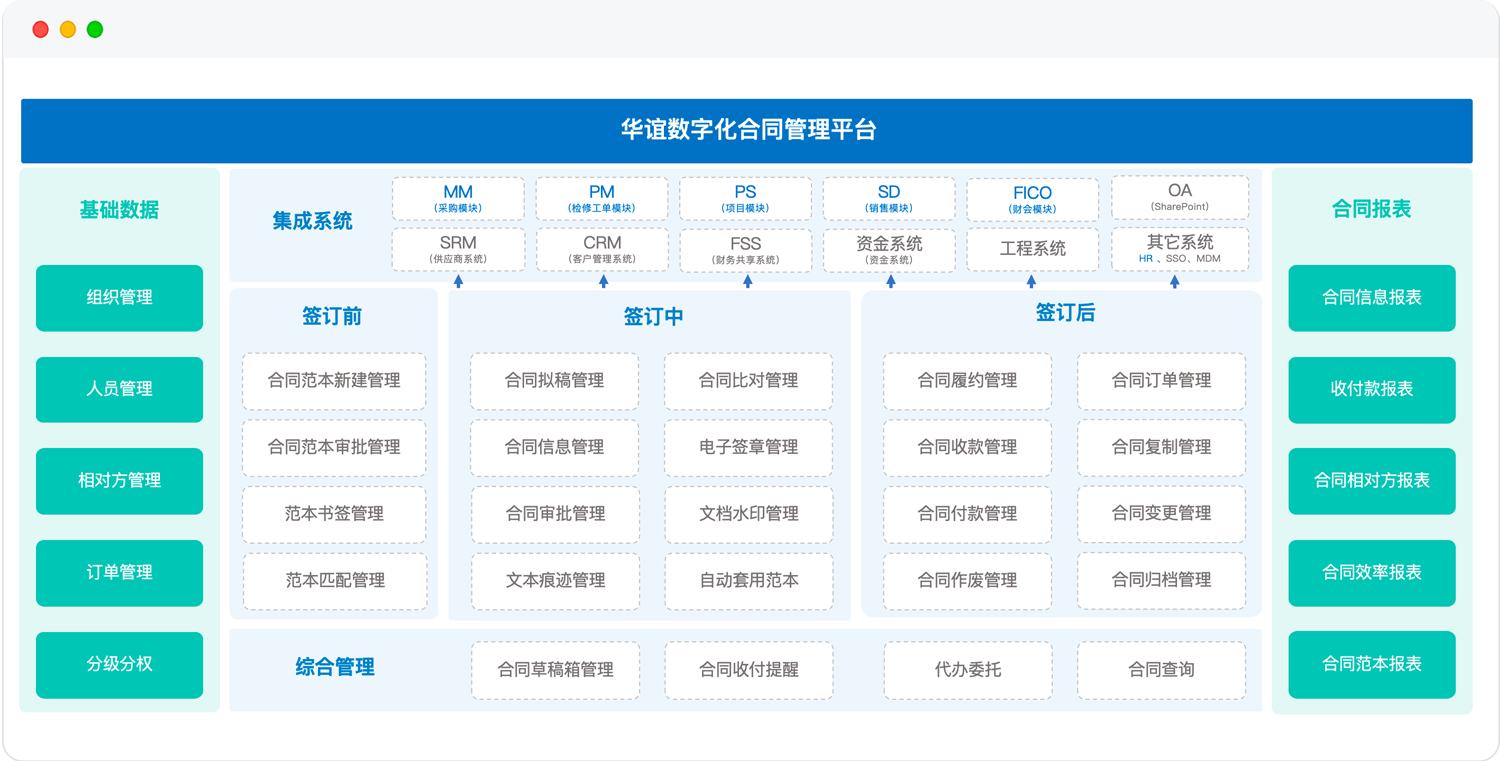Click 自动套用范本

(748, 581)
